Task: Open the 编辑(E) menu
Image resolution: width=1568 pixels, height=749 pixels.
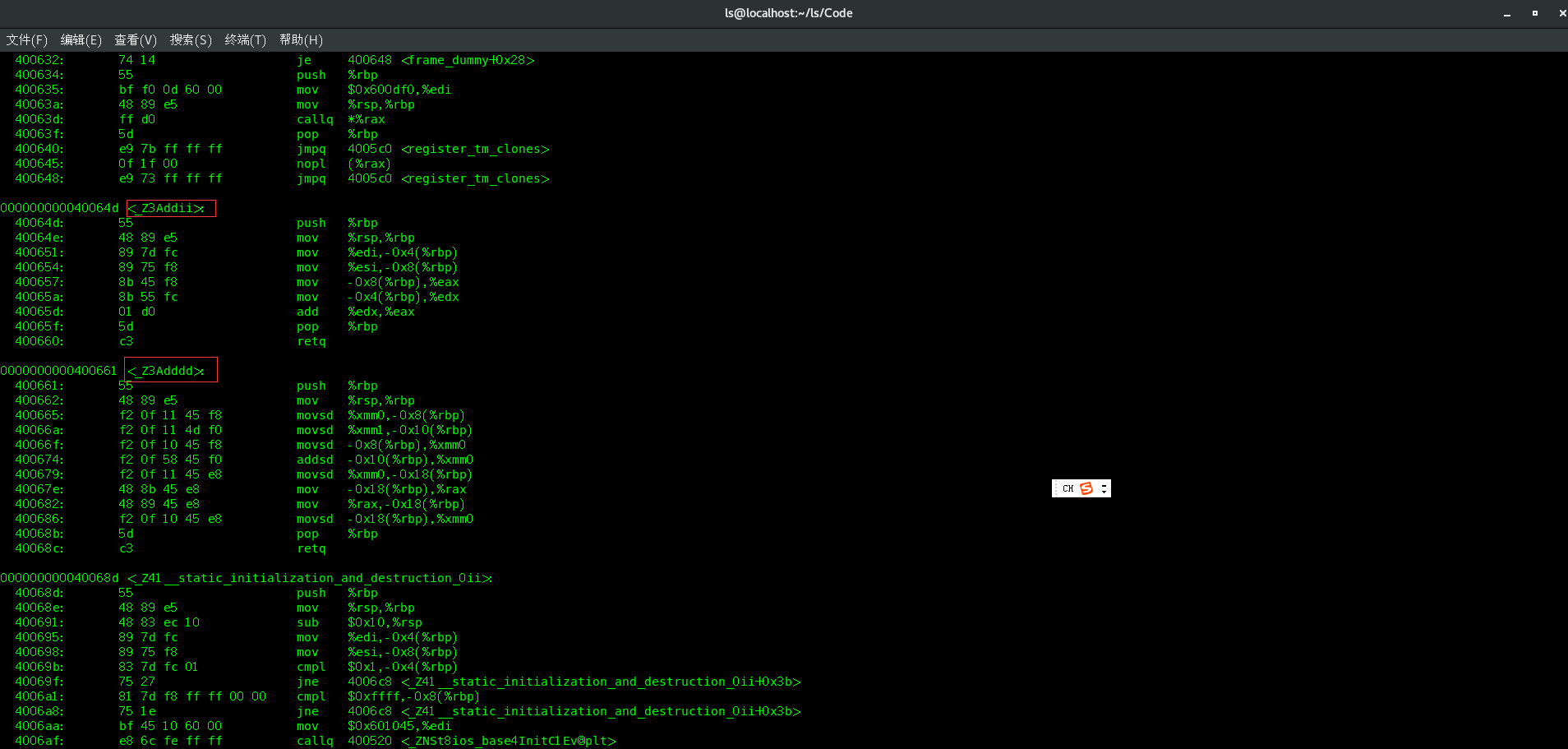Action: 81,39
